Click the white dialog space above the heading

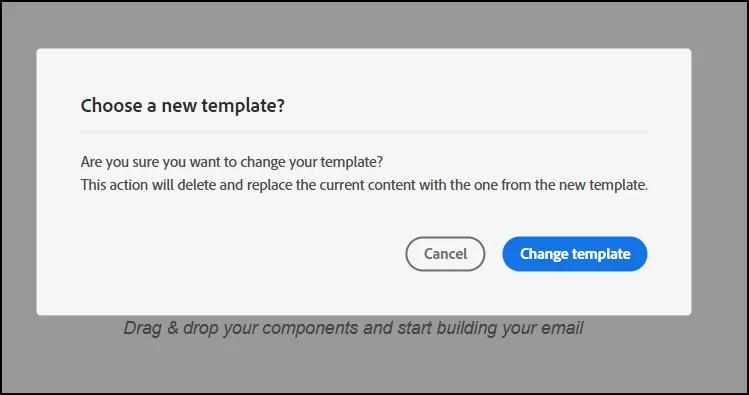pos(364,72)
